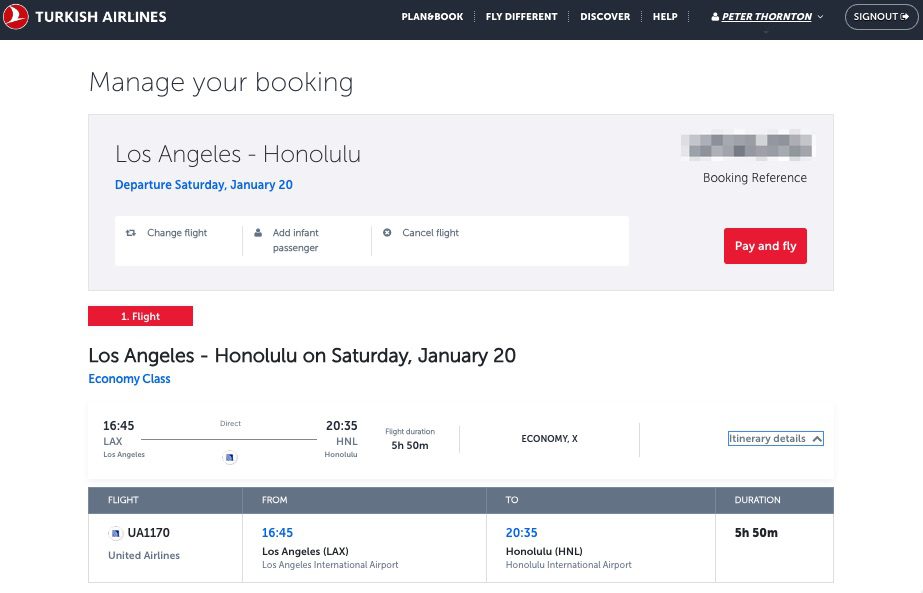
Task: Click the Cancel flight X icon
Action: tap(387, 233)
